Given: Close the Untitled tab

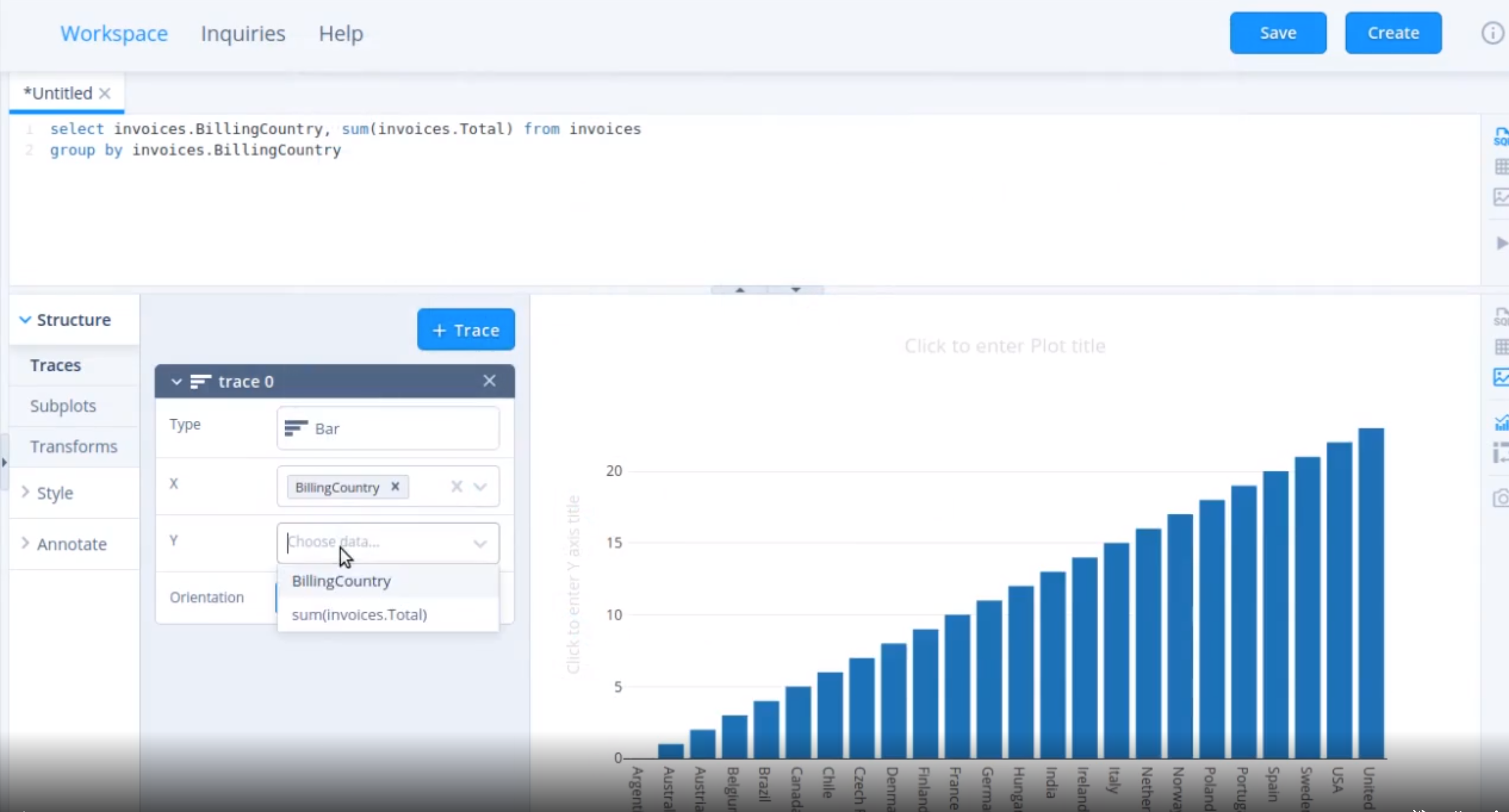Looking at the screenshot, I should coord(105,94).
